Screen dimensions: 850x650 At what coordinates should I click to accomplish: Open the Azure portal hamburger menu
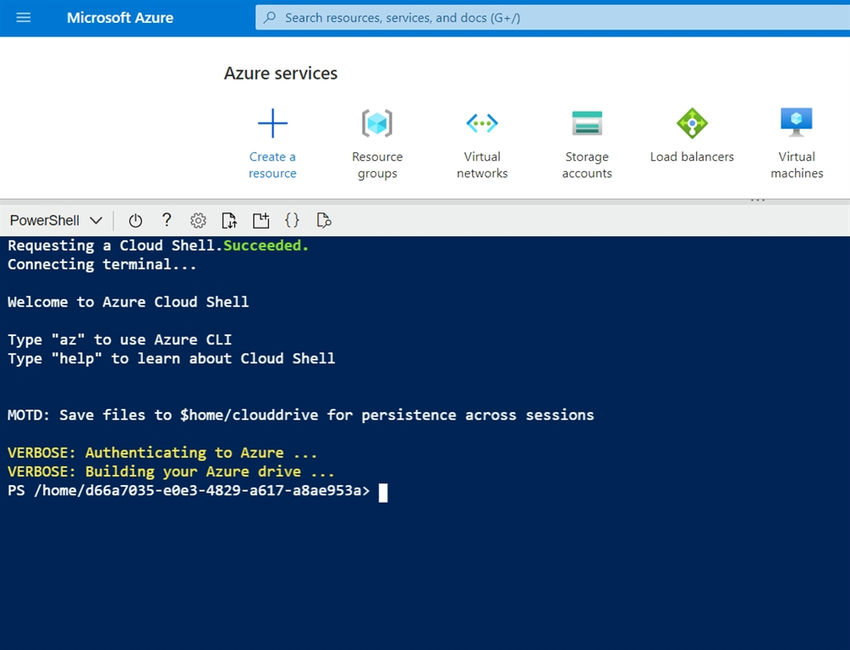point(23,17)
